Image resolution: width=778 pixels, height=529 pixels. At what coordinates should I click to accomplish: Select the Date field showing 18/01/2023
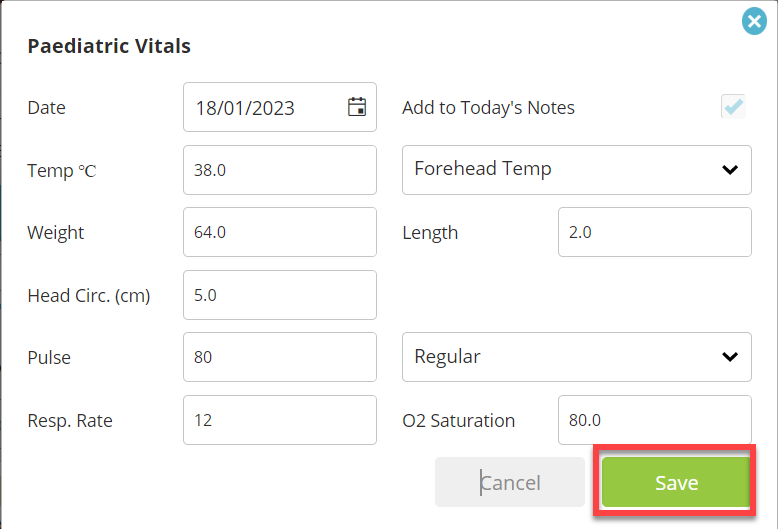[280, 107]
